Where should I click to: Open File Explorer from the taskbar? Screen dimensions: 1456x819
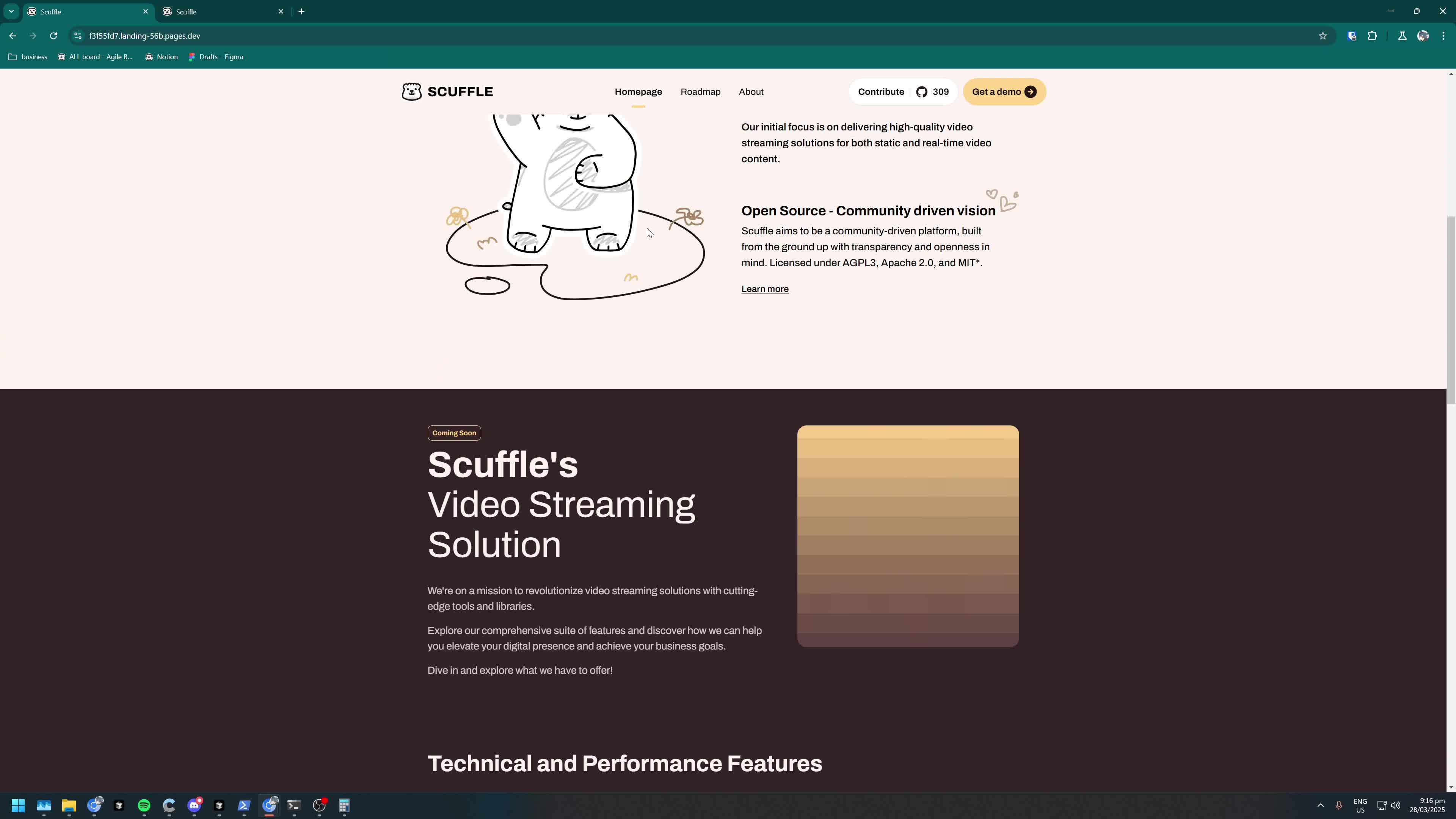tap(69, 805)
